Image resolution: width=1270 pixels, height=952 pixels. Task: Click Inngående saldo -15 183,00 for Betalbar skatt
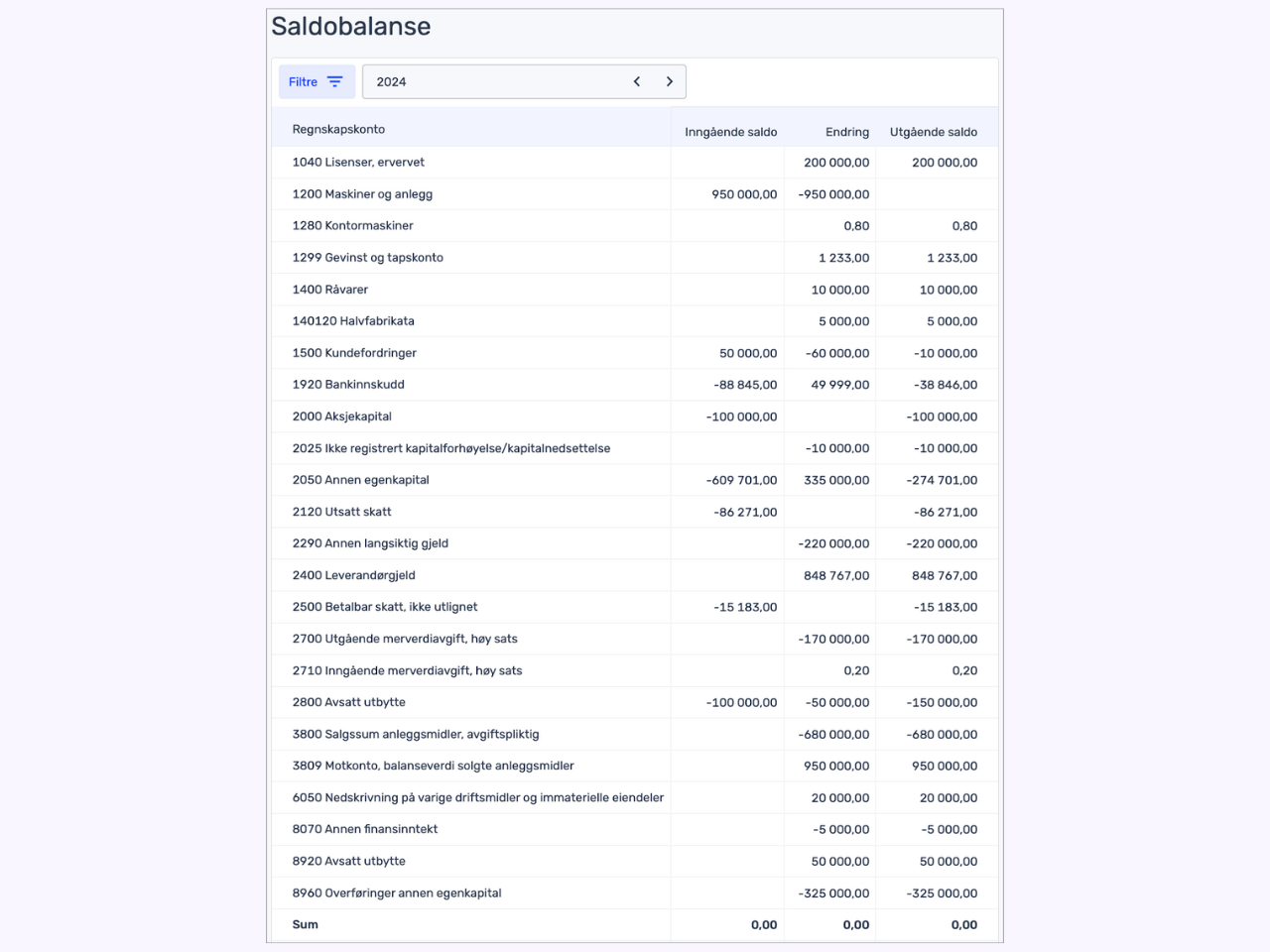coord(745,607)
